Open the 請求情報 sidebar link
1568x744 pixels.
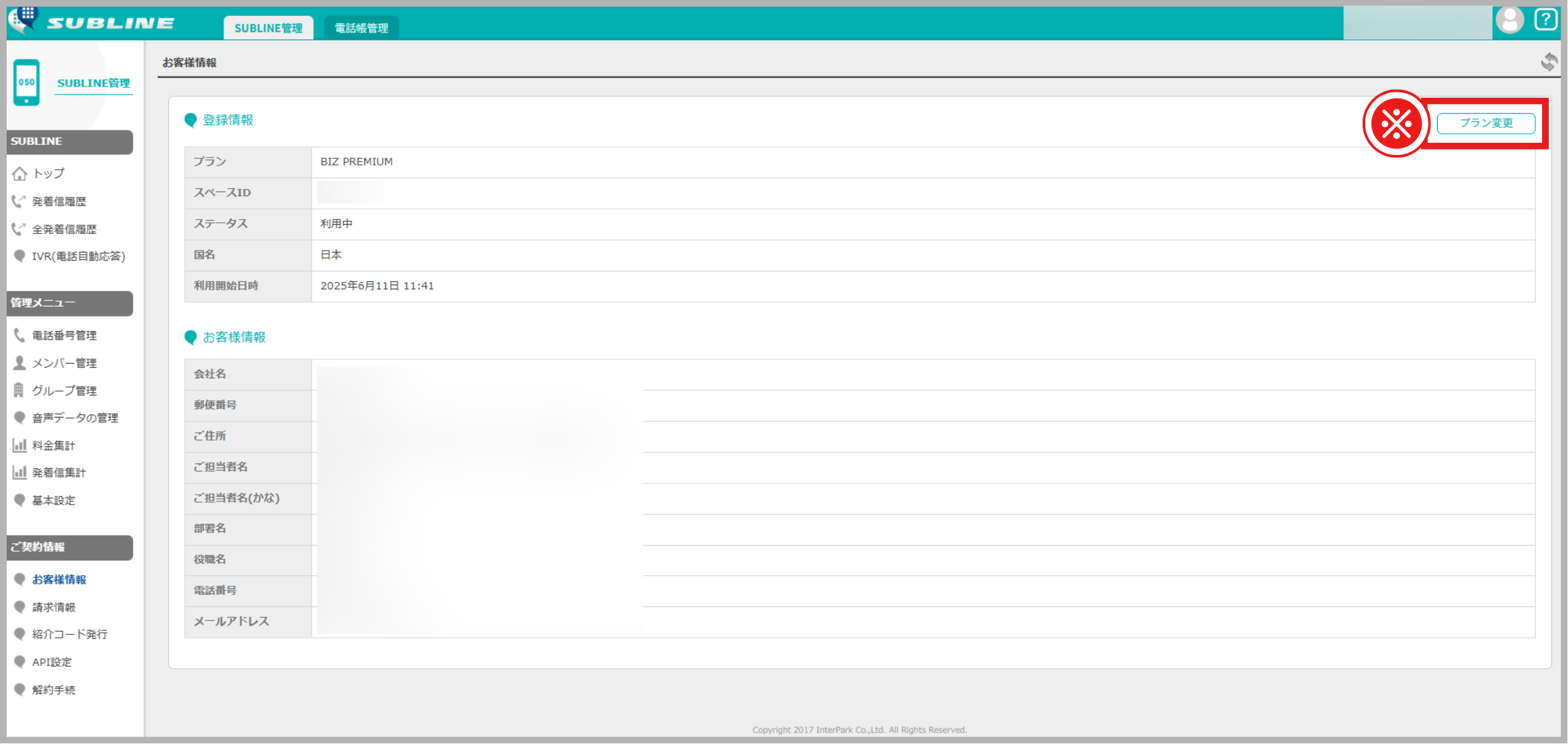click(54, 607)
